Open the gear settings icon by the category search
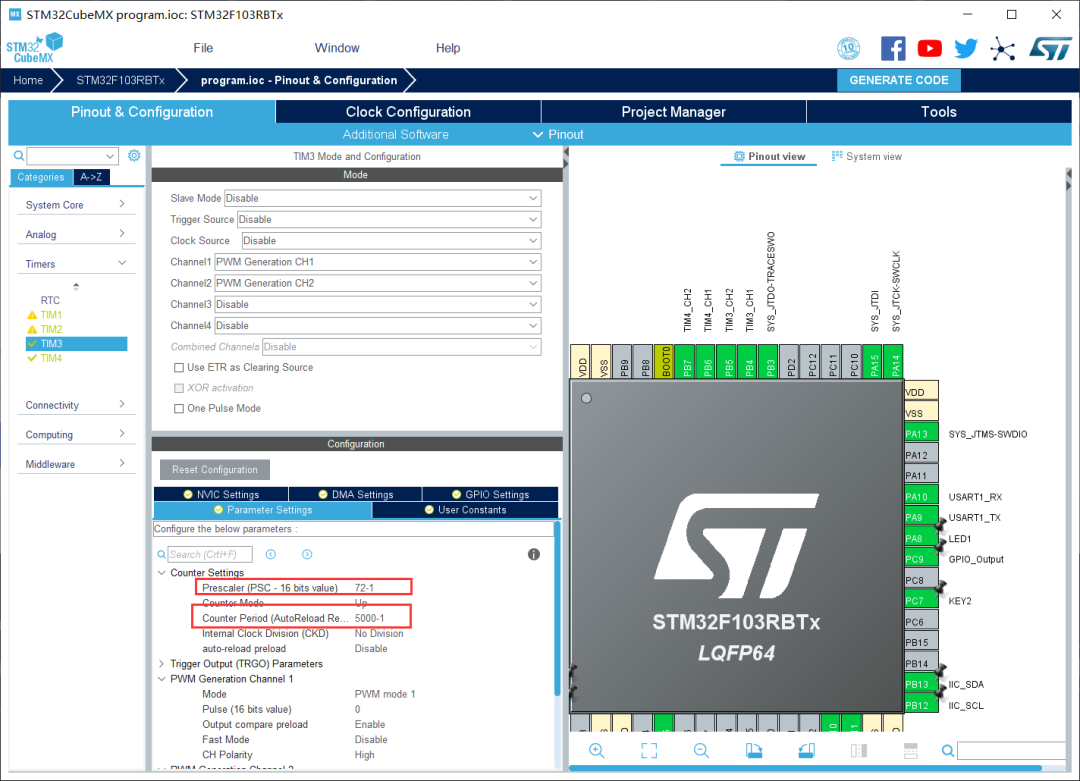Image resolution: width=1080 pixels, height=781 pixels. [x=134, y=156]
